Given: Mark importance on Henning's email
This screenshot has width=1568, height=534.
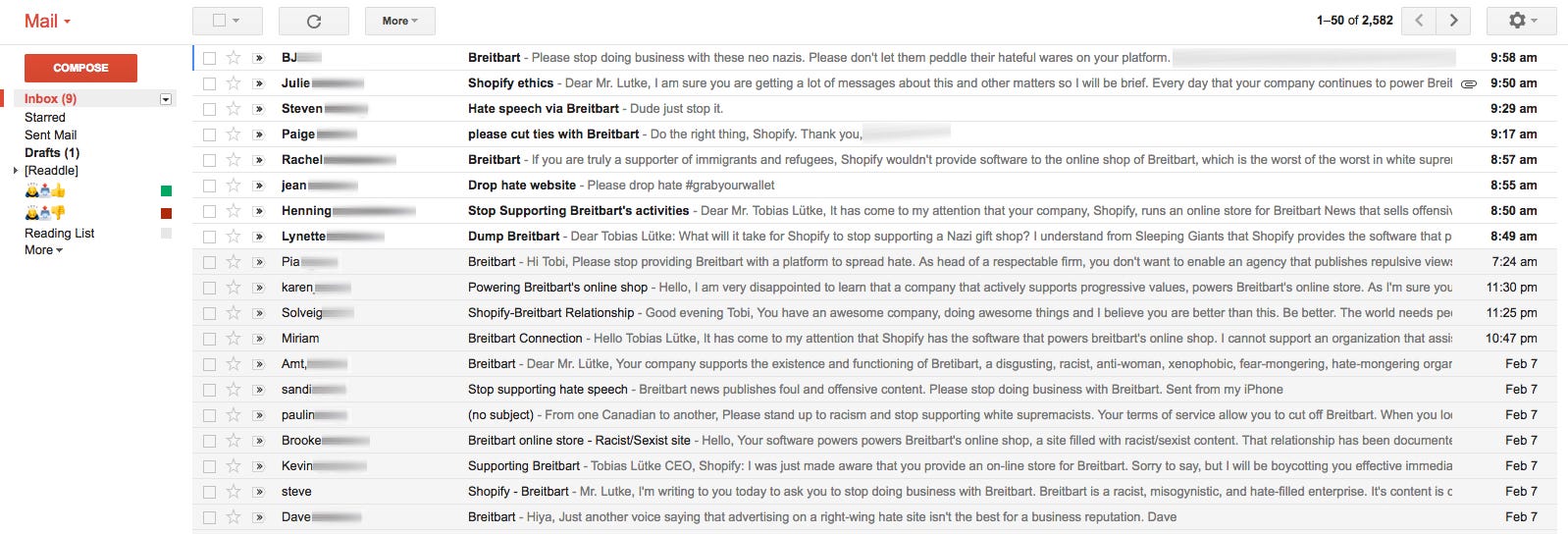Looking at the screenshot, I should 259,211.
